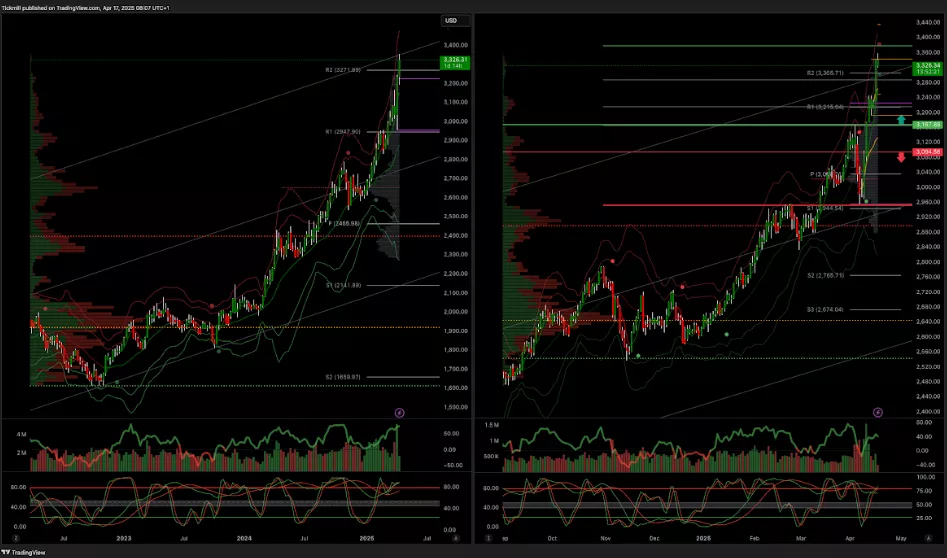Click purple event icon on right chart

[878, 412]
